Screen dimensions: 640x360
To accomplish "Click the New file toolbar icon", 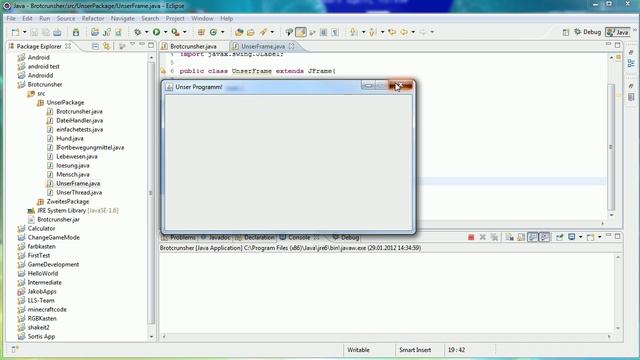I will click(16, 32).
